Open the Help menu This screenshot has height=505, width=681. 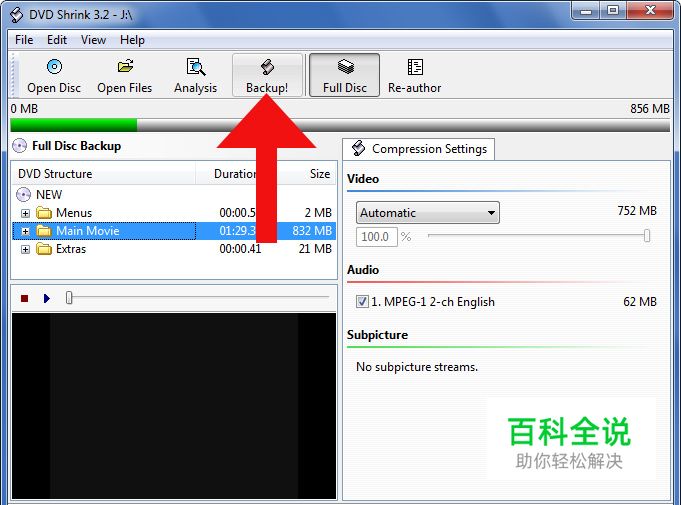(x=132, y=40)
